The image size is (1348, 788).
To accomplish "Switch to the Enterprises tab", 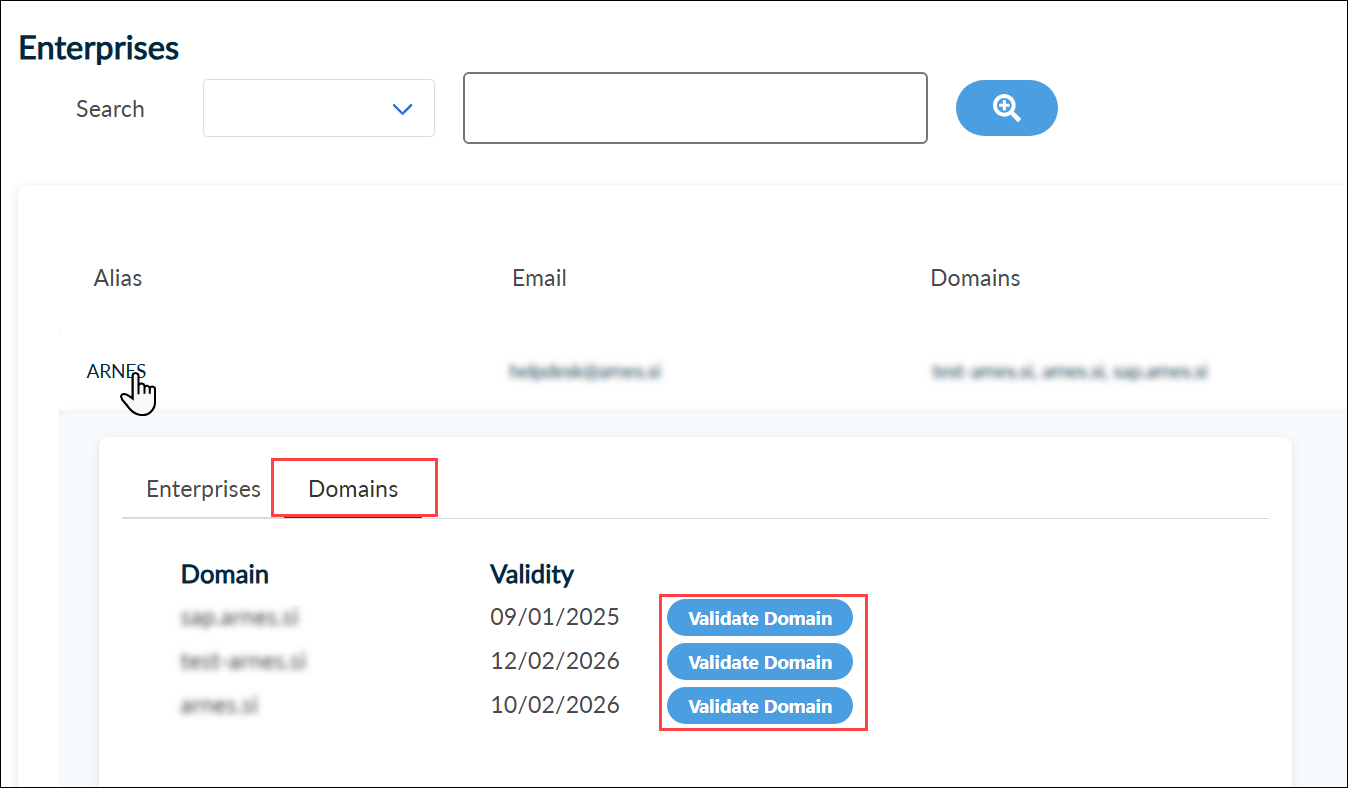I will (x=203, y=489).
